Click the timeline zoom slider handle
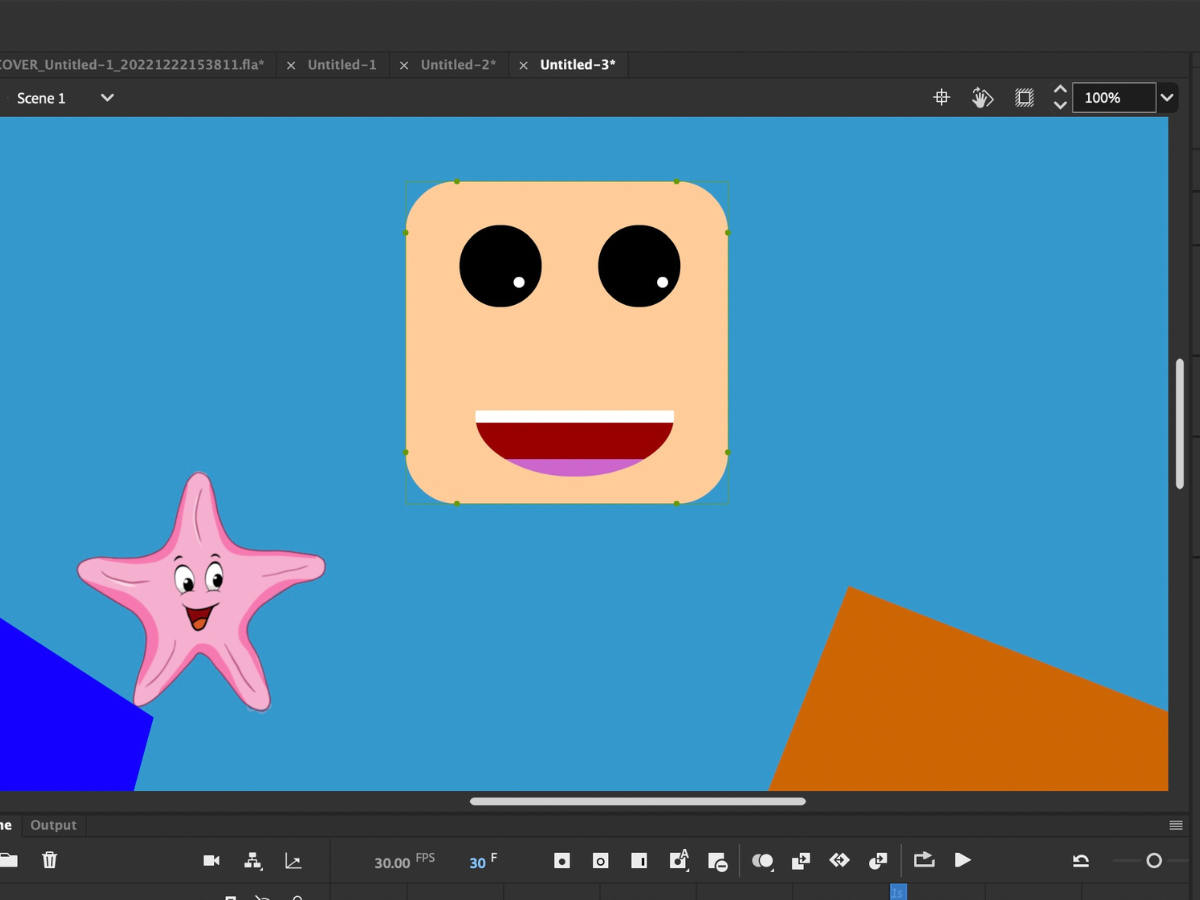 click(1154, 861)
